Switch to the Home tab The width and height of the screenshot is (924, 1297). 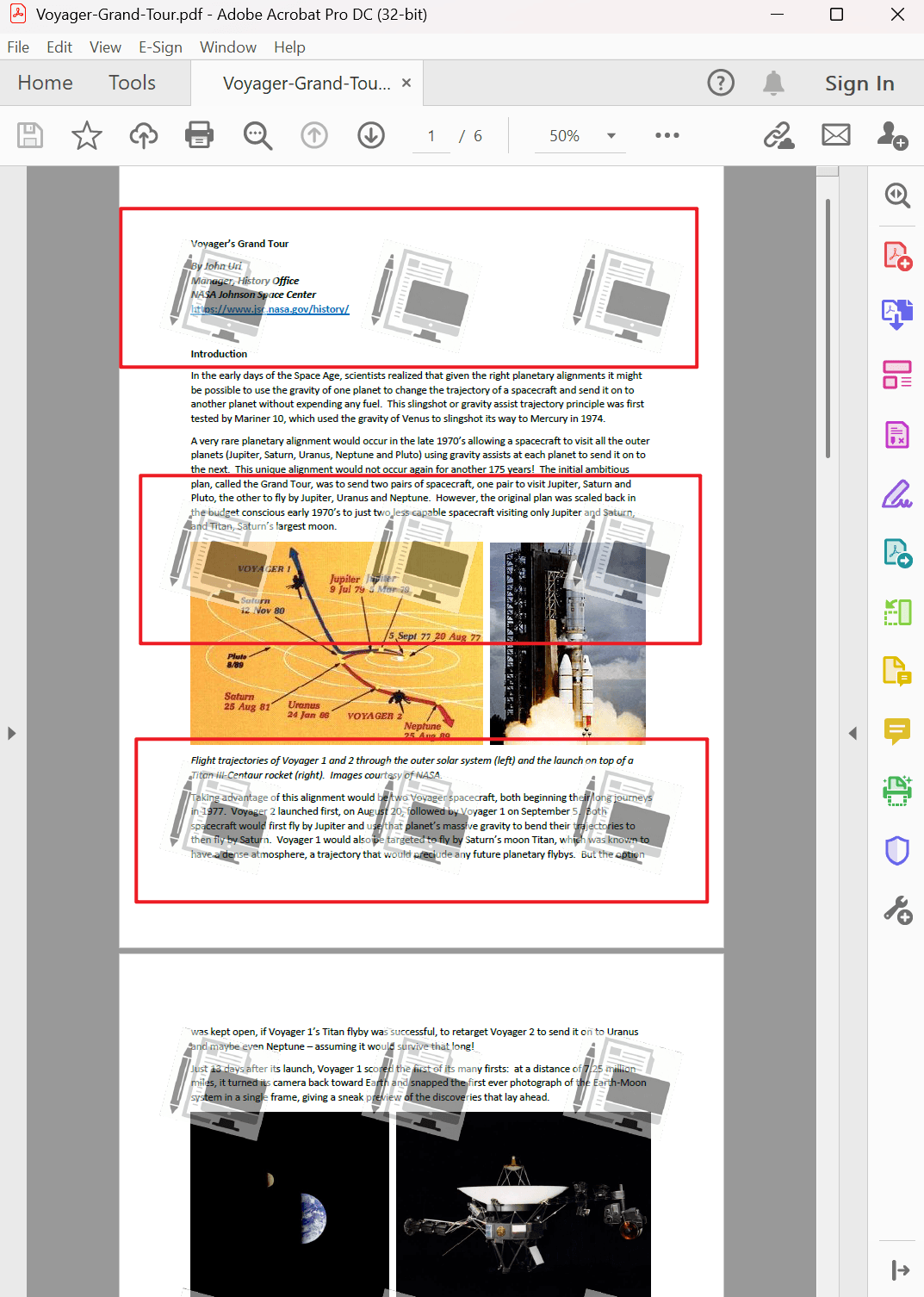[45, 83]
